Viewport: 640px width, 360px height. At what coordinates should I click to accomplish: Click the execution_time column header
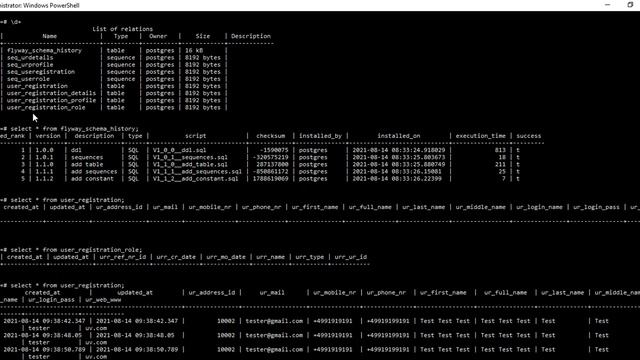click(481, 136)
